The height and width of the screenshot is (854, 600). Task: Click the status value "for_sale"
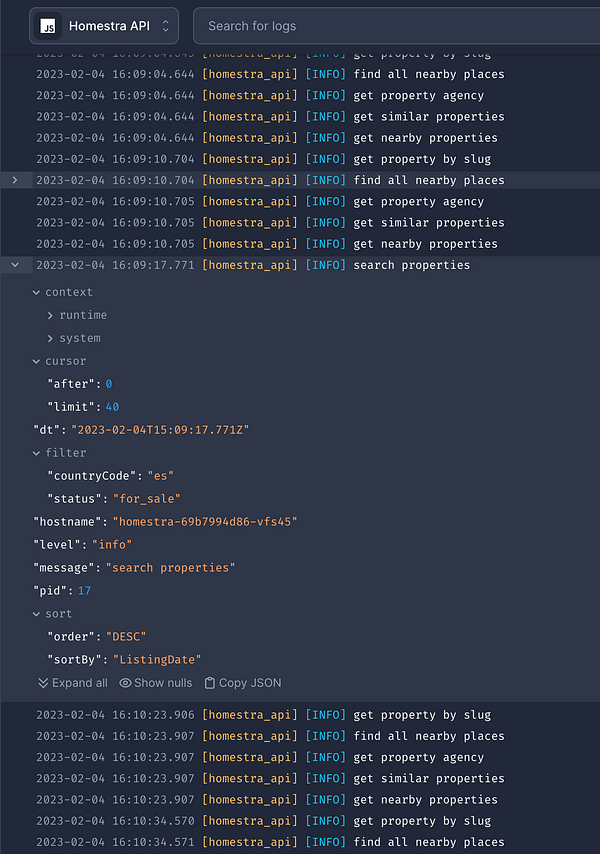pos(146,498)
